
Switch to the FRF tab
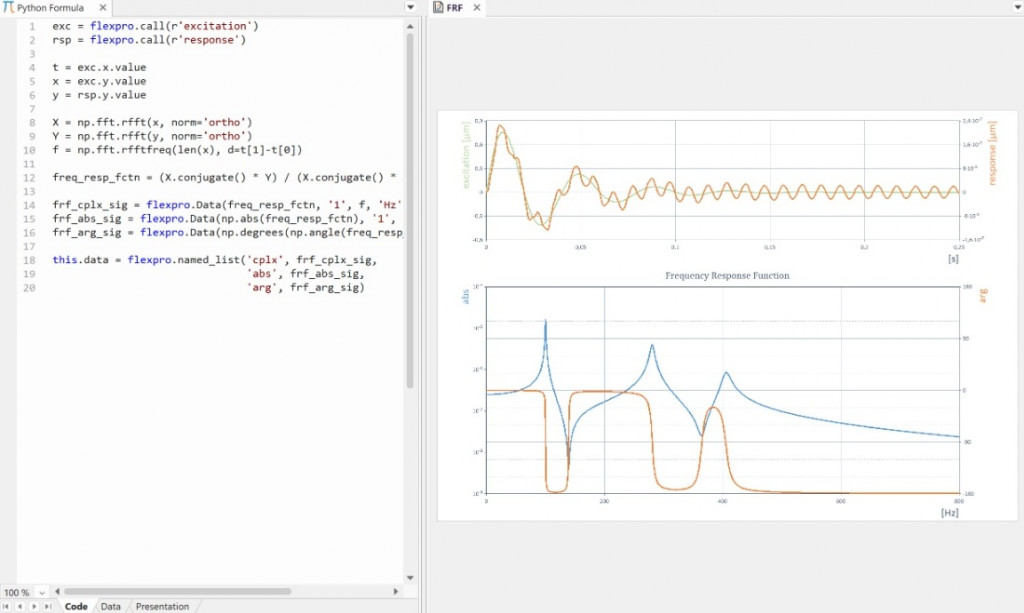pyautogui.click(x=455, y=6)
